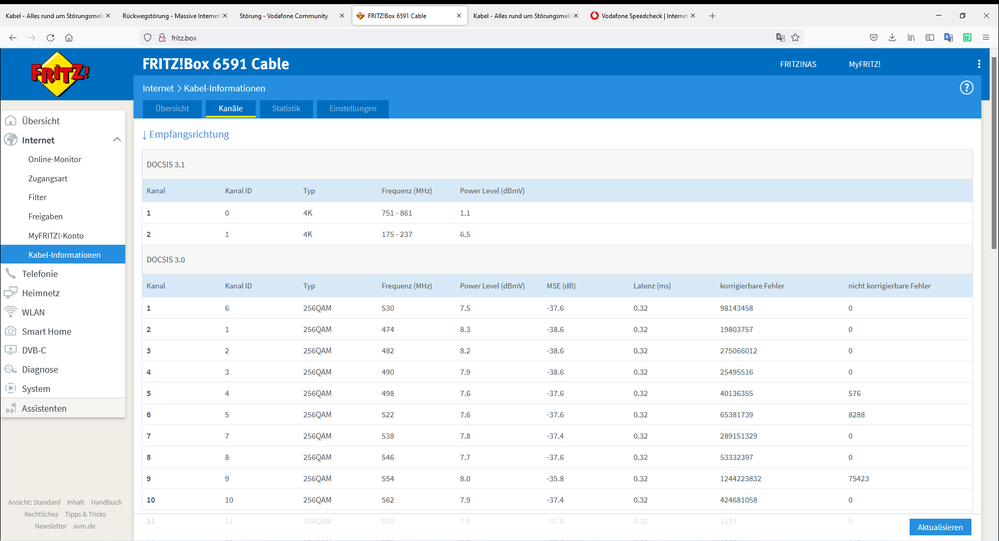Open the help question mark icon
999x541 pixels.
click(967, 88)
